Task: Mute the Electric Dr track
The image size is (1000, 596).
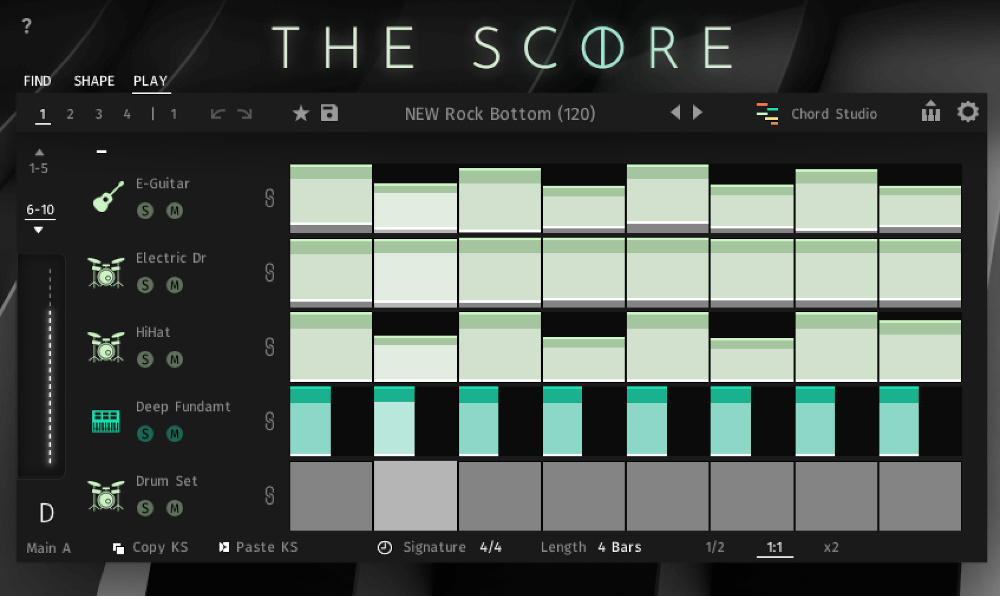Action: tap(175, 285)
